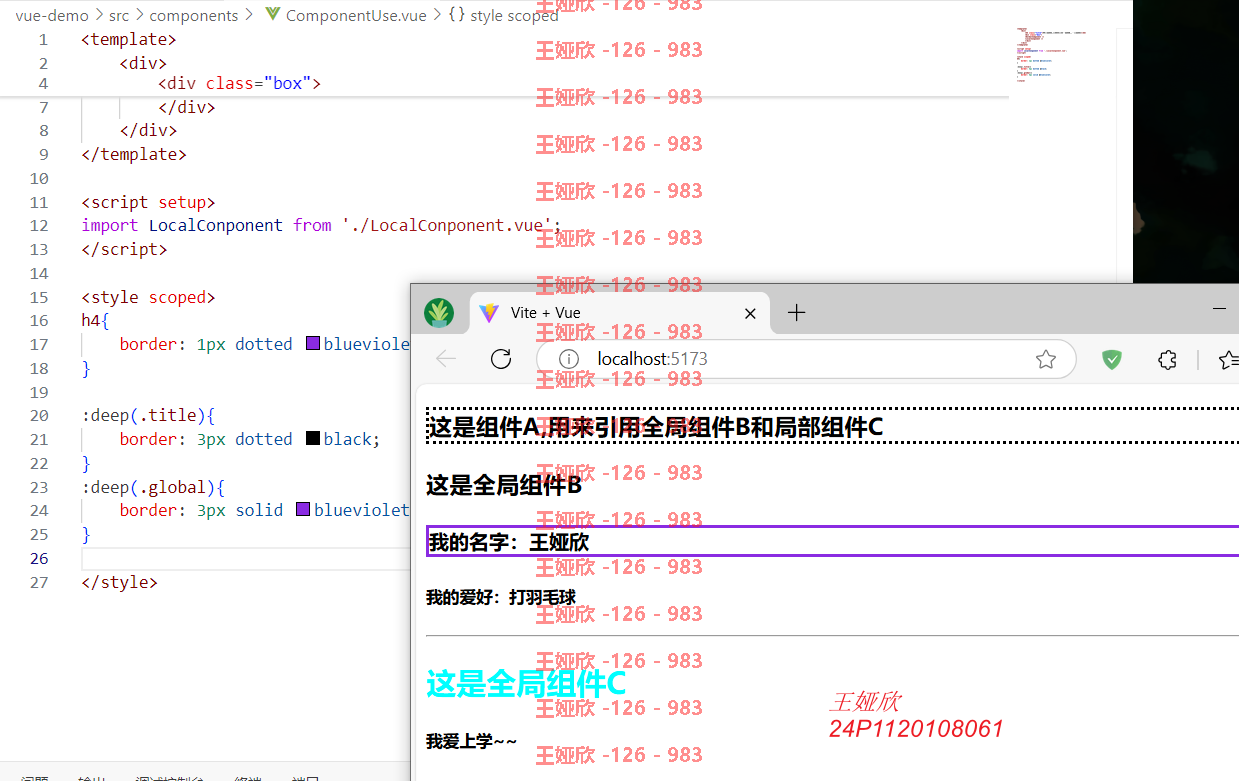Click the </template> line in editor
Screen dimensions: 1239x781
(x=134, y=154)
